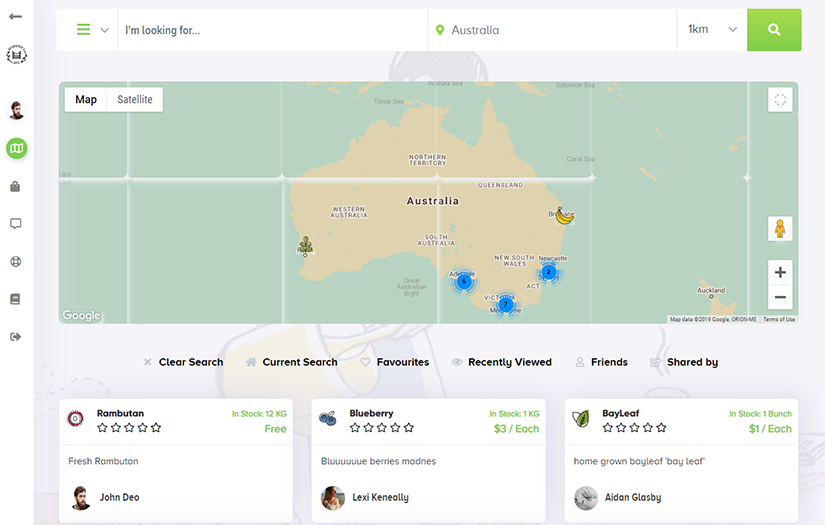
Task: Open Aidan Glasby's avatar
Action: (586, 498)
